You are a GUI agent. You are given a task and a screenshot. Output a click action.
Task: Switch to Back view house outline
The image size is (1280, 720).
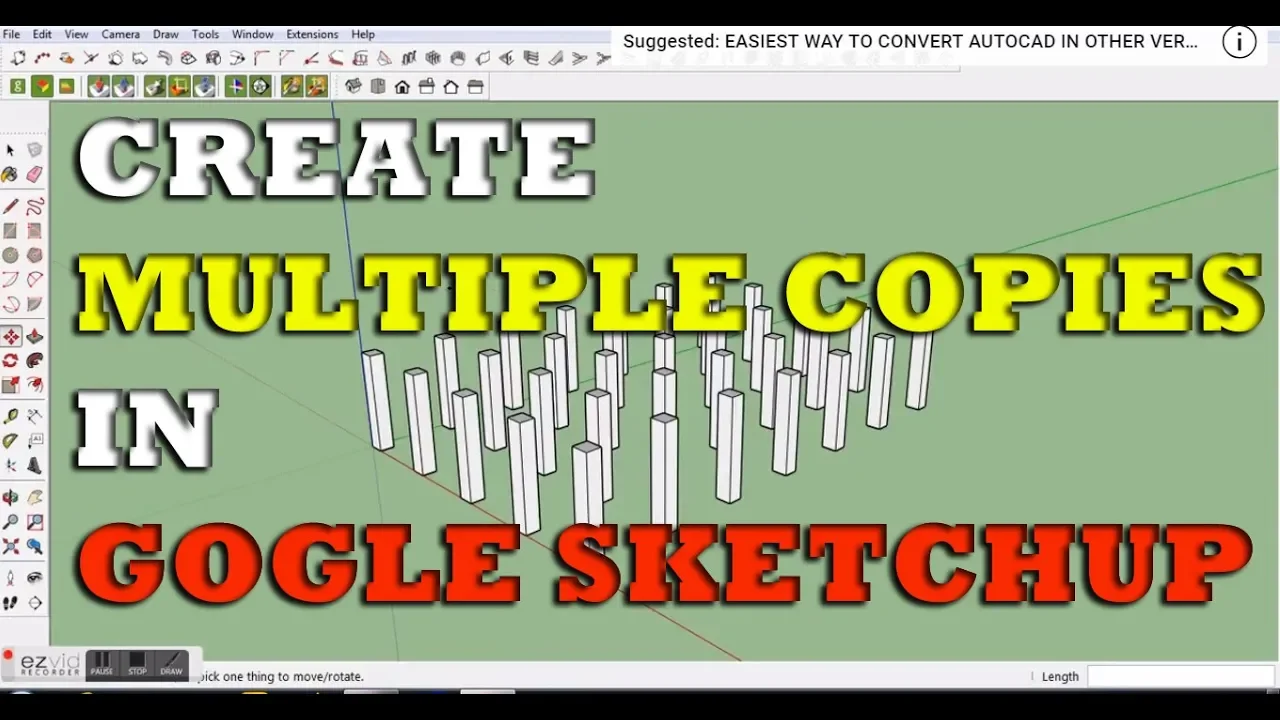click(451, 87)
